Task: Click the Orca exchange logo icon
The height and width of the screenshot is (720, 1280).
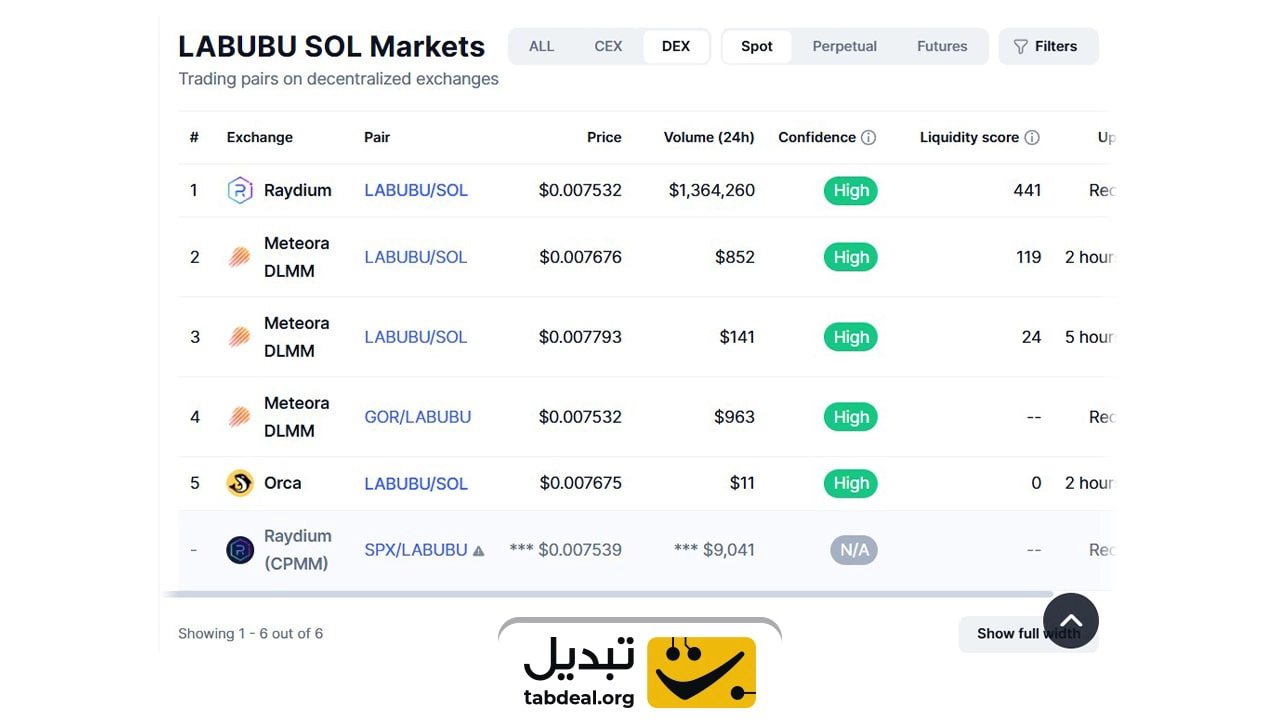Action: click(240, 483)
